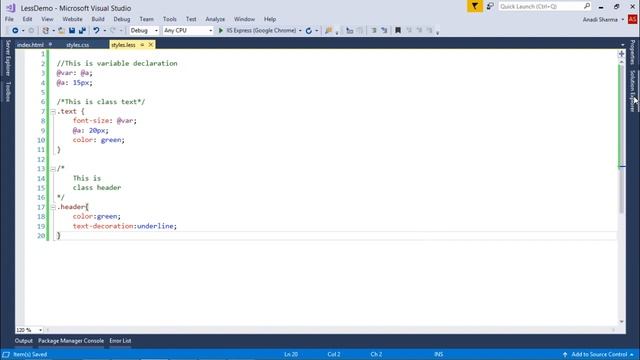This screenshot has width=640, height=360.
Task: Switch to the styles.css tab
Action: tap(78, 45)
